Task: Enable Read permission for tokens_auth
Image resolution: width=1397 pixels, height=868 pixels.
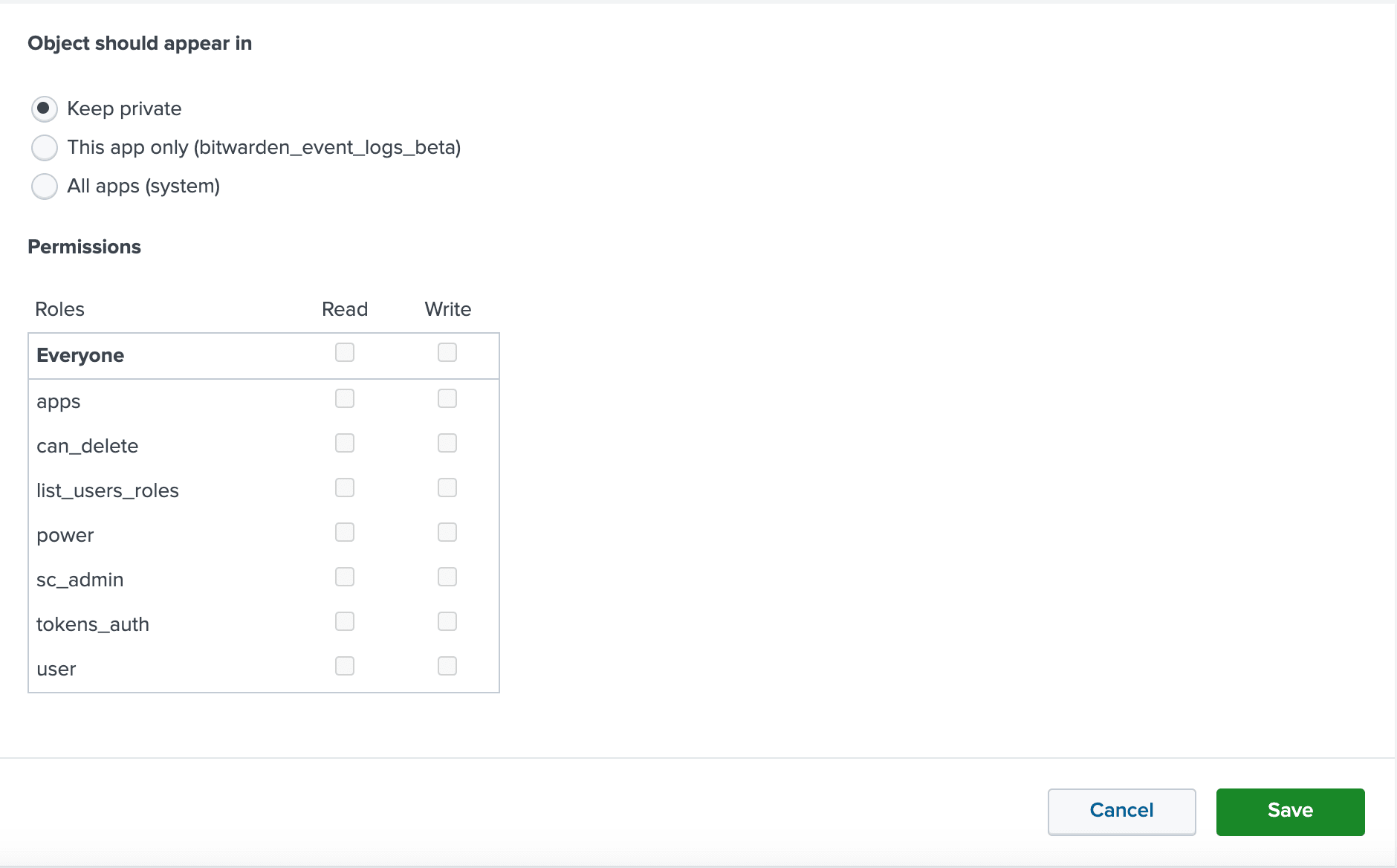Action: pyautogui.click(x=344, y=621)
